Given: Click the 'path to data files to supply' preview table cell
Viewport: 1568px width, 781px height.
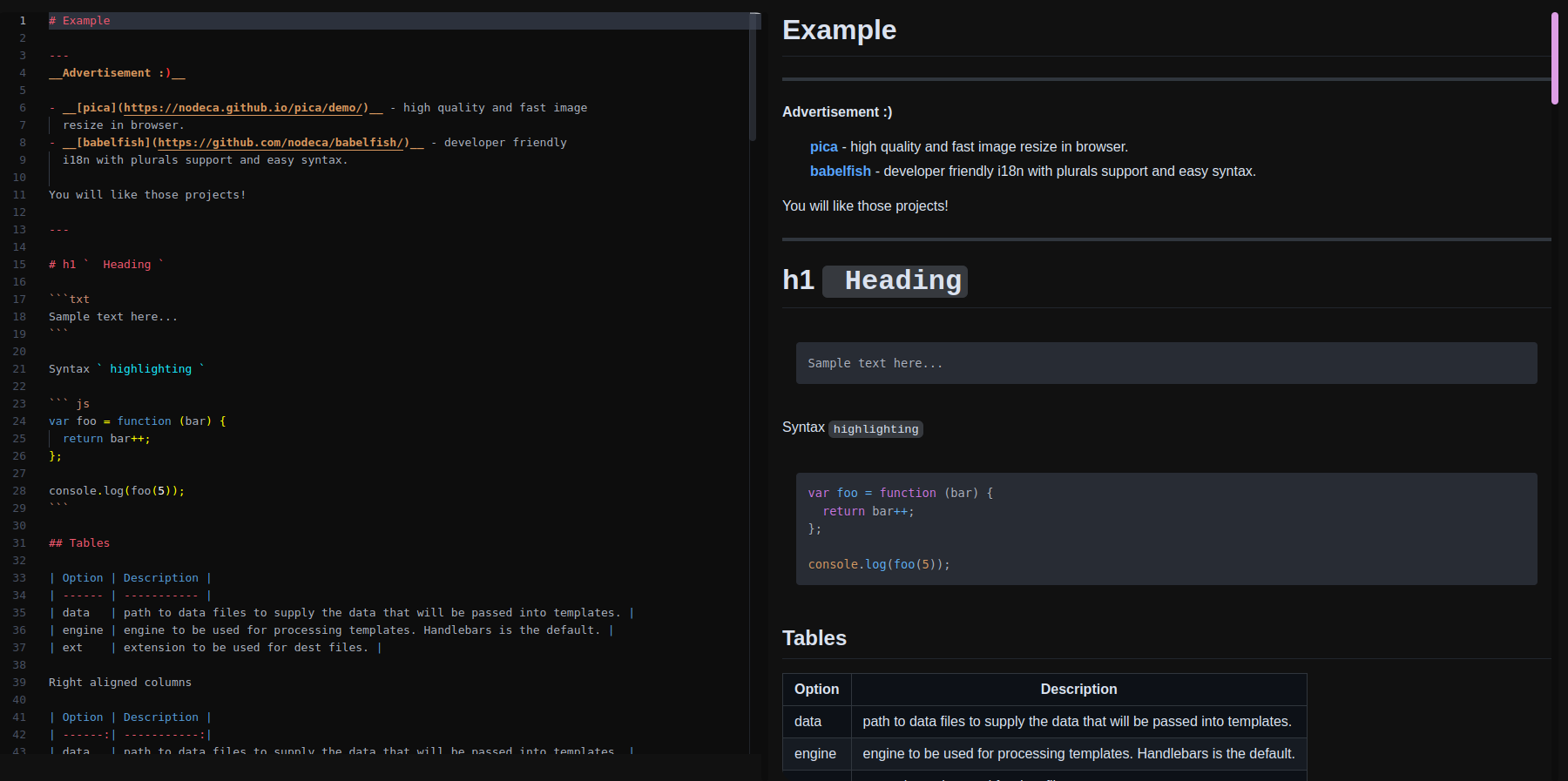Looking at the screenshot, I should (1078, 722).
